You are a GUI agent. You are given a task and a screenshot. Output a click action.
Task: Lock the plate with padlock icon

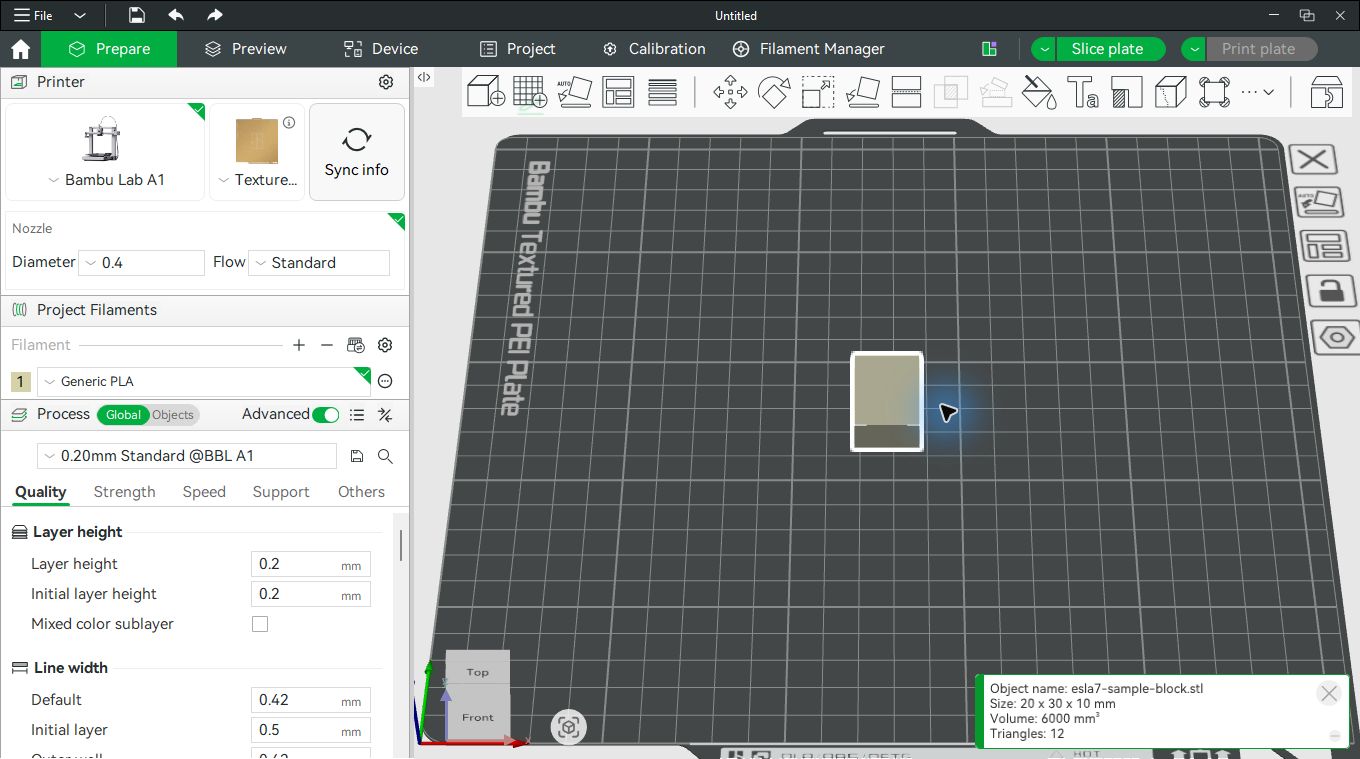(1331, 291)
